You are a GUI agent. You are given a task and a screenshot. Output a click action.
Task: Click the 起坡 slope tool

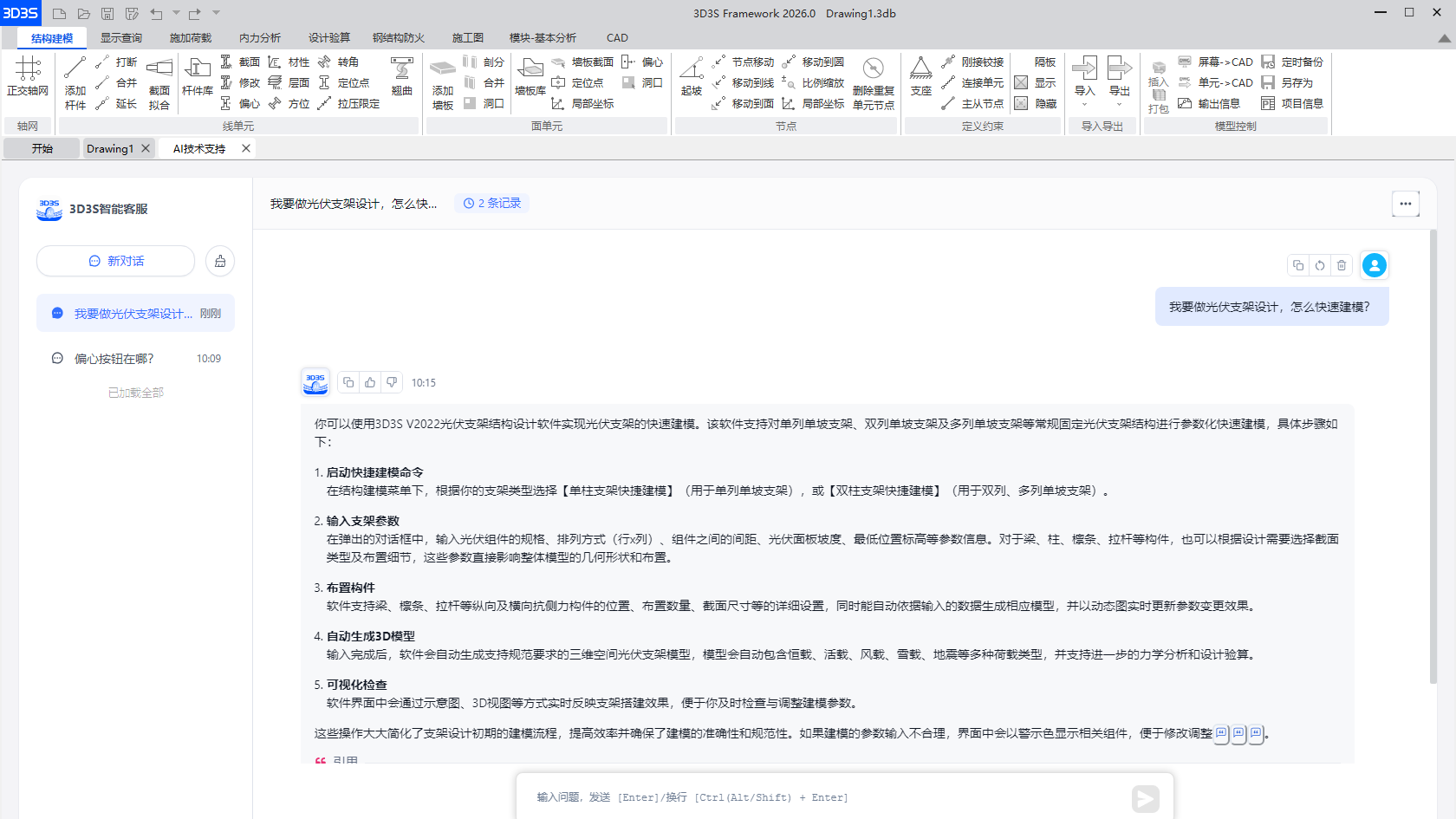click(692, 76)
